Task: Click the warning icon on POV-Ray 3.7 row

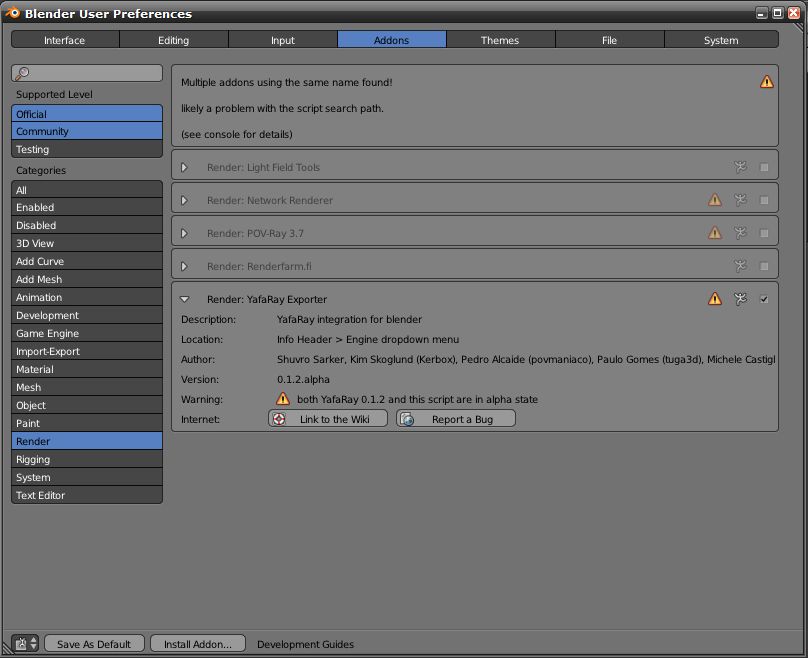Action: [x=714, y=233]
